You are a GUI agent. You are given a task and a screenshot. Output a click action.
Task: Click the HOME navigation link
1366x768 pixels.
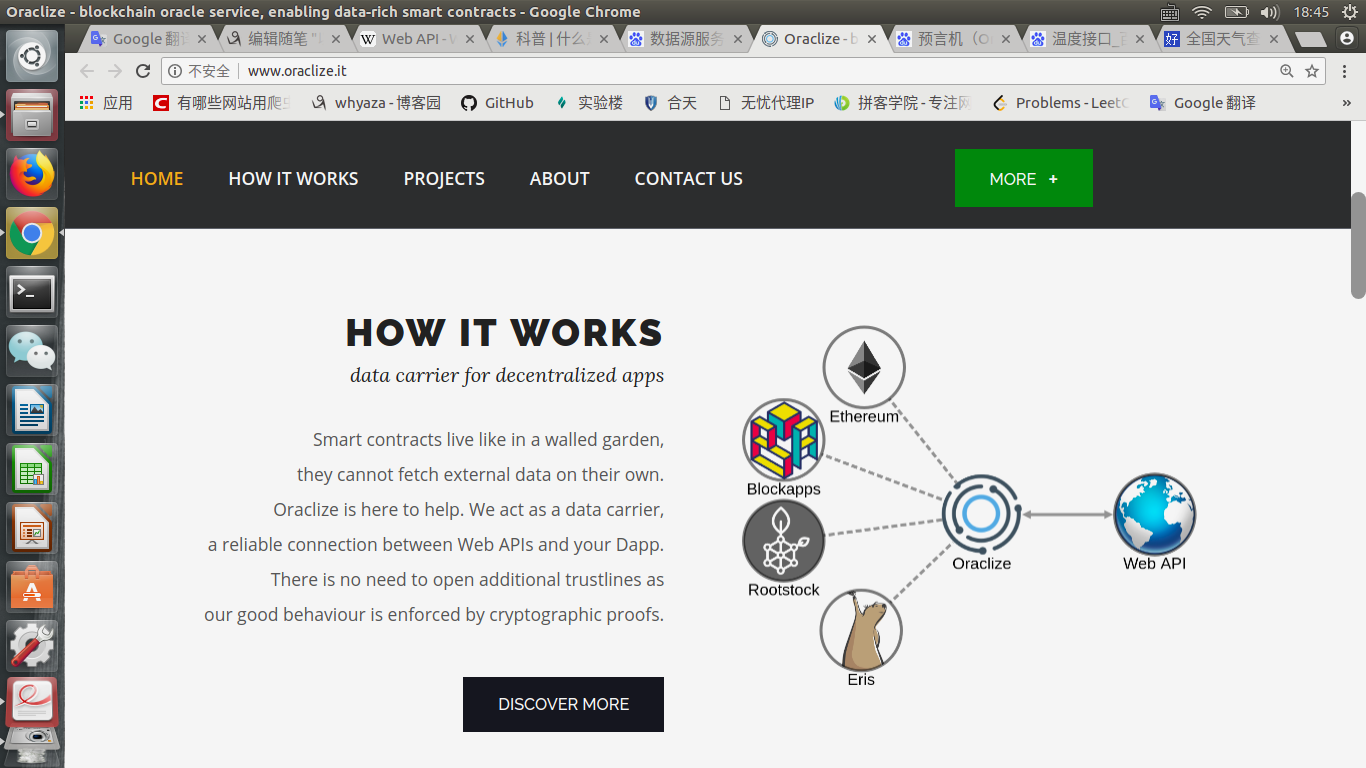pyautogui.click(x=157, y=179)
